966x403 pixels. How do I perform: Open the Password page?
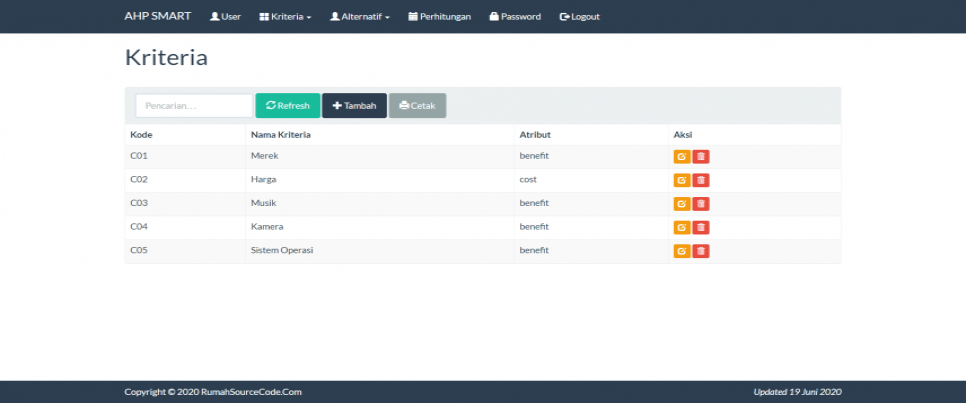515,17
